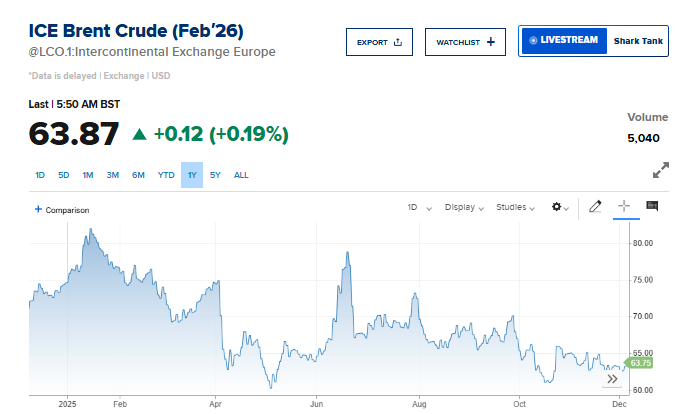Choose the 6M time range
675x414 pixels.
[138, 175]
